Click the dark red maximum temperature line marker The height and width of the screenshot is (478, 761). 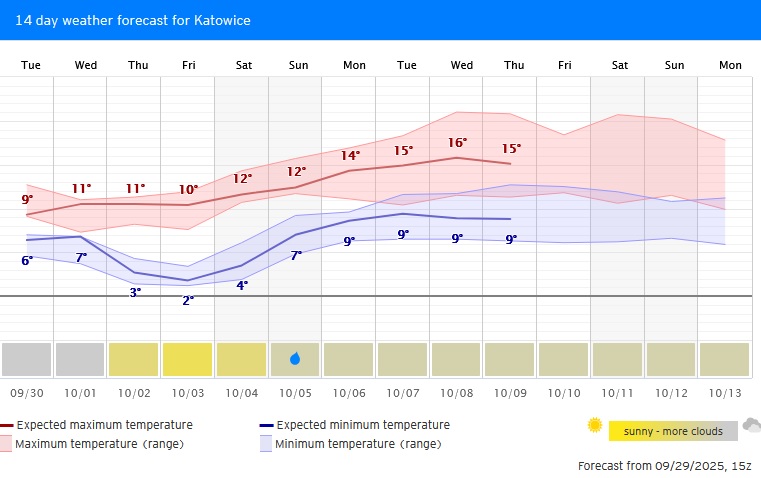click(x=7, y=425)
